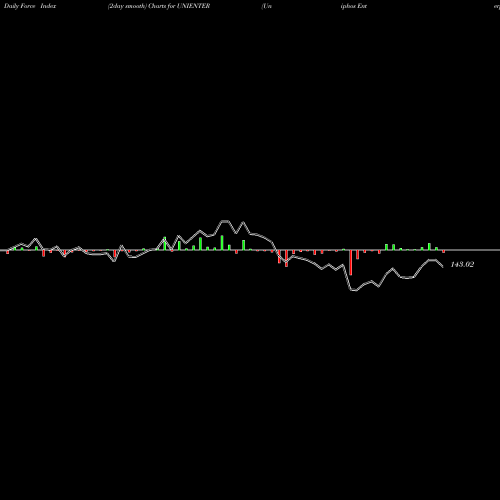
Task: Click the end point of the smoothed line
Action: [443, 267]
